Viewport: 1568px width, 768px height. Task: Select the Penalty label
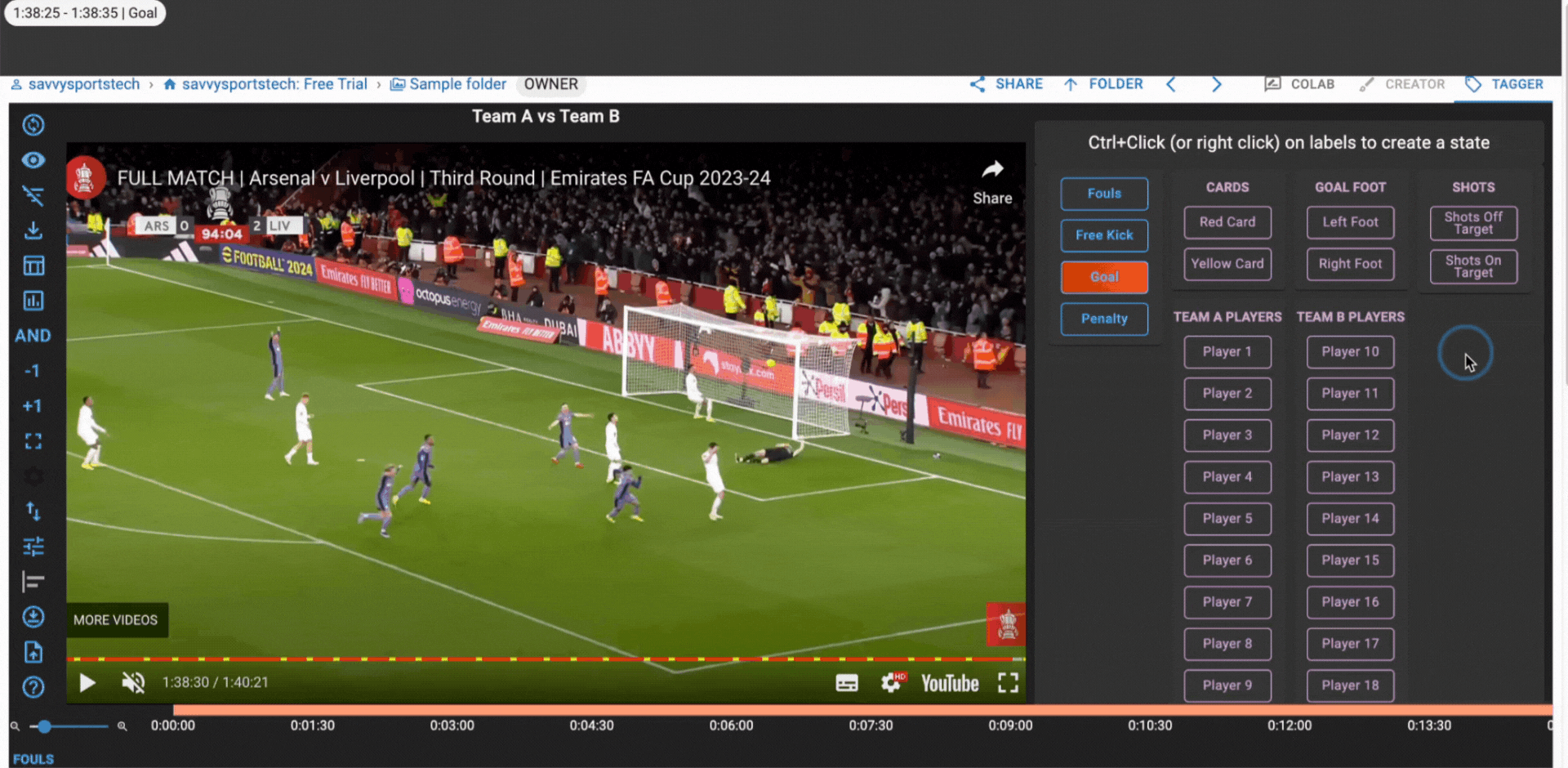[x=1104, y=319]
